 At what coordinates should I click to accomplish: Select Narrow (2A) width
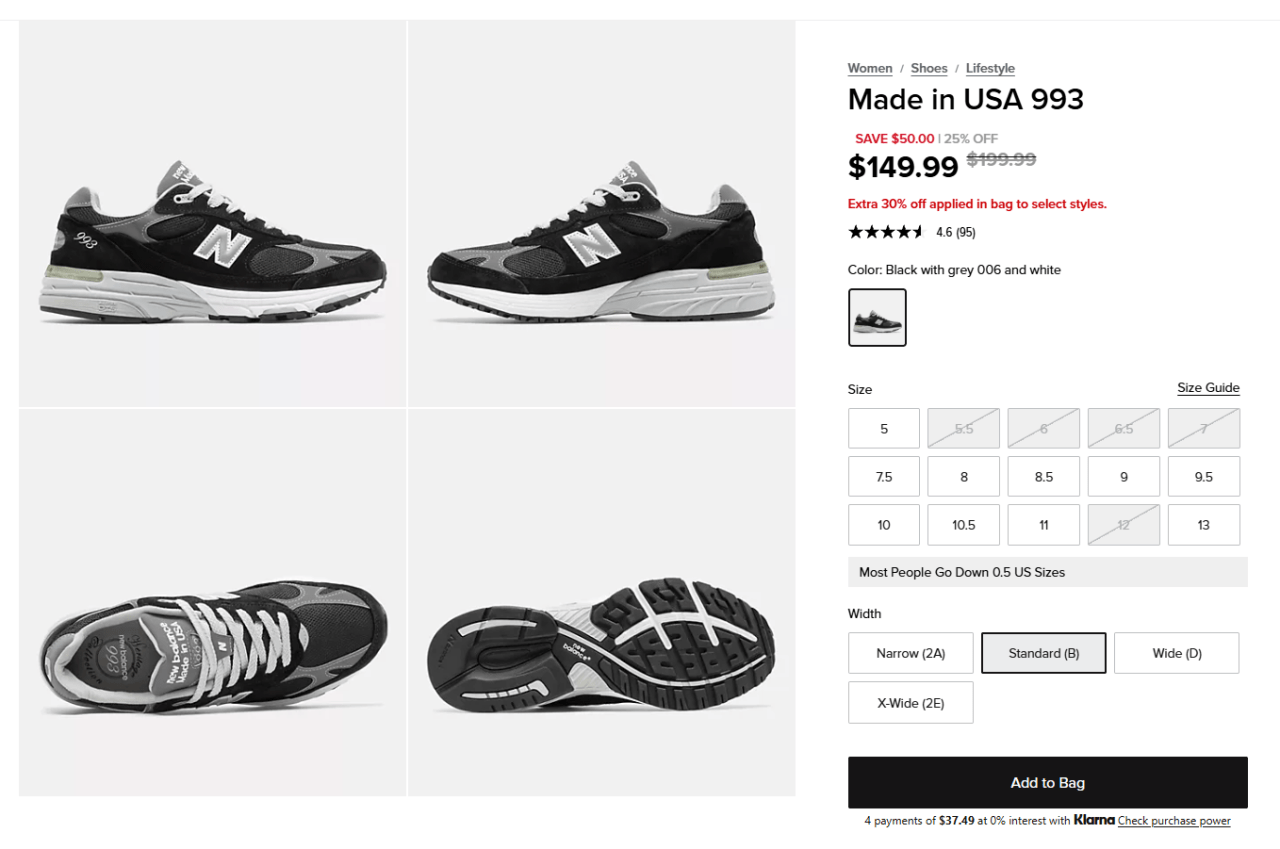click(911, 653)
